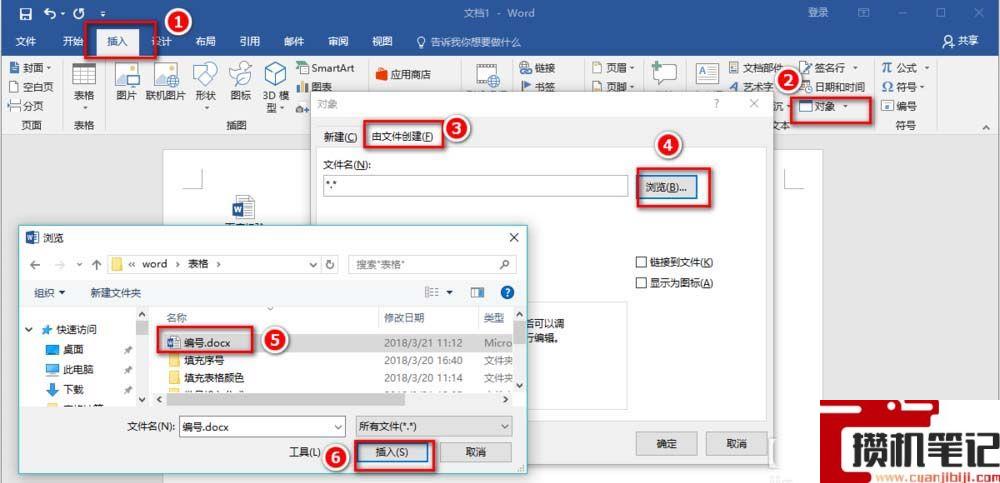Viewport: 1000px width, 483px height.
Task: Go up one folder level in the Browse dialog
Action: (96, 264)
